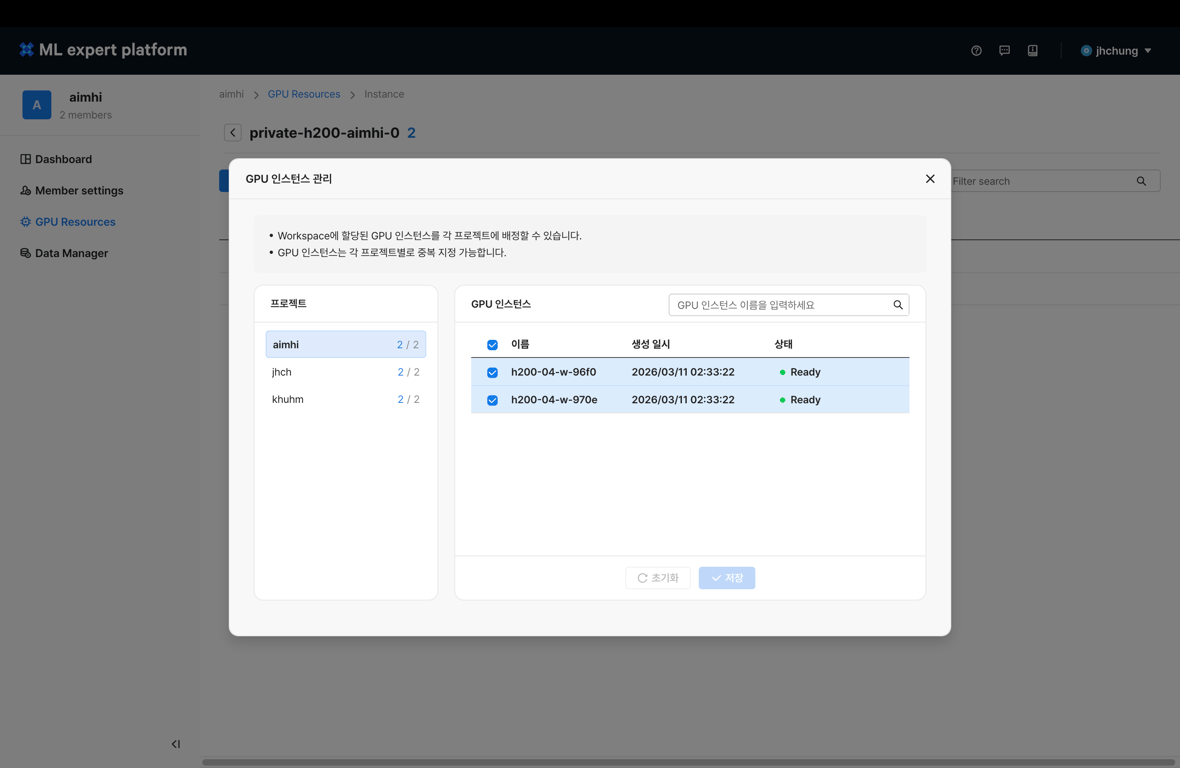Screen dimensions: 1180x768
Task: Click the 2 / 2 count for jhch
Action: coord(409,372)
